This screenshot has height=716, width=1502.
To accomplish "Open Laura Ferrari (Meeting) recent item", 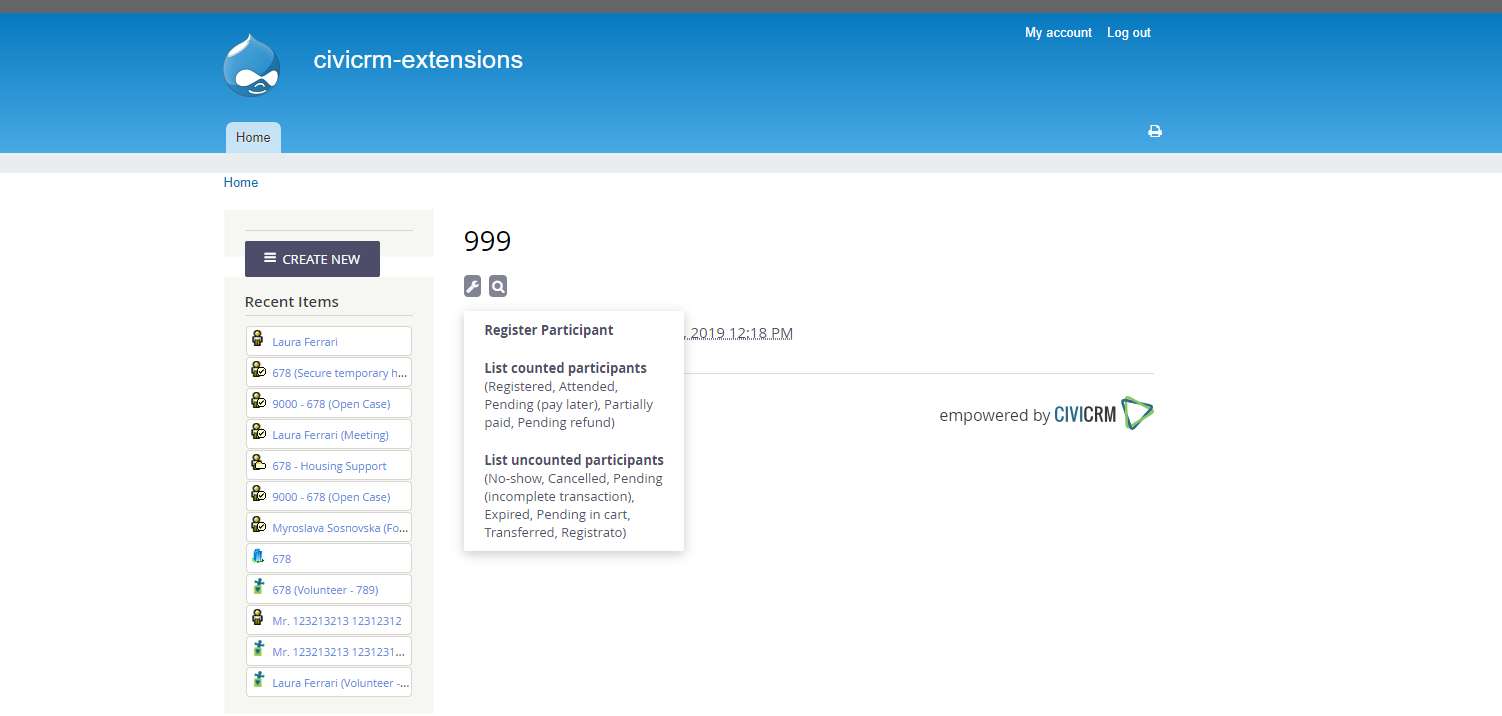I will [330, 435].
